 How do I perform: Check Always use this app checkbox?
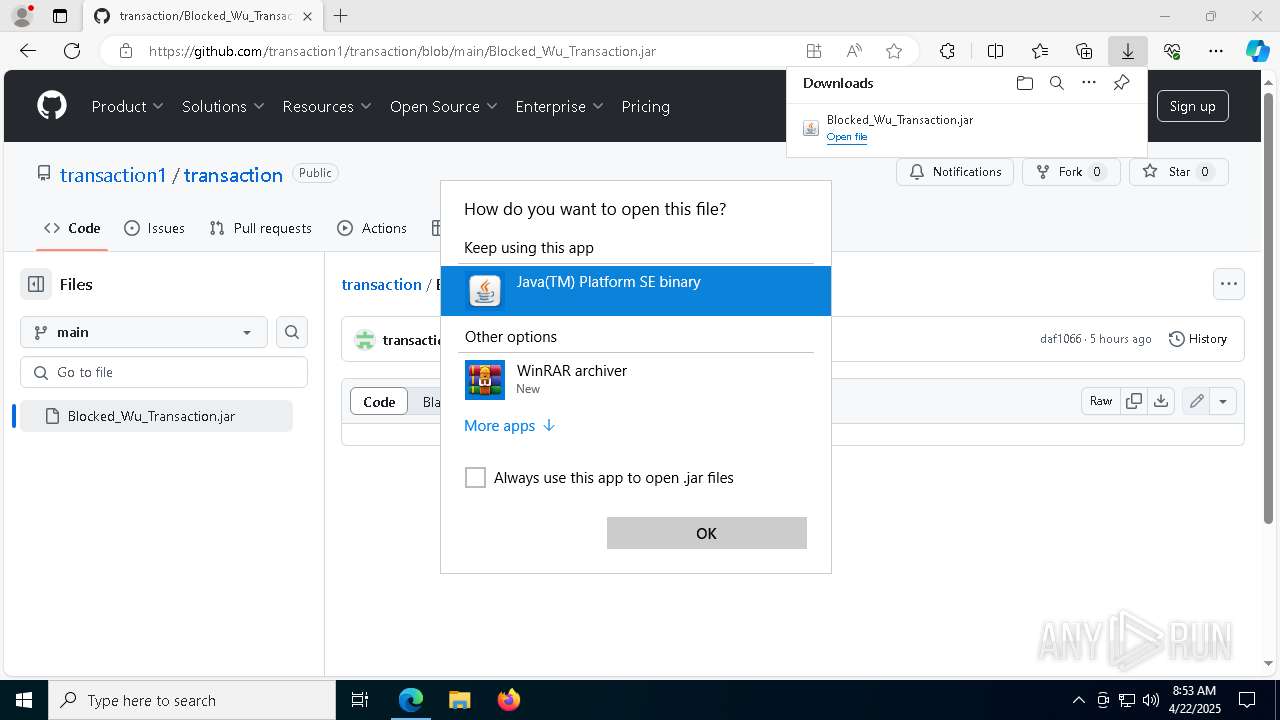coord(475,478)
